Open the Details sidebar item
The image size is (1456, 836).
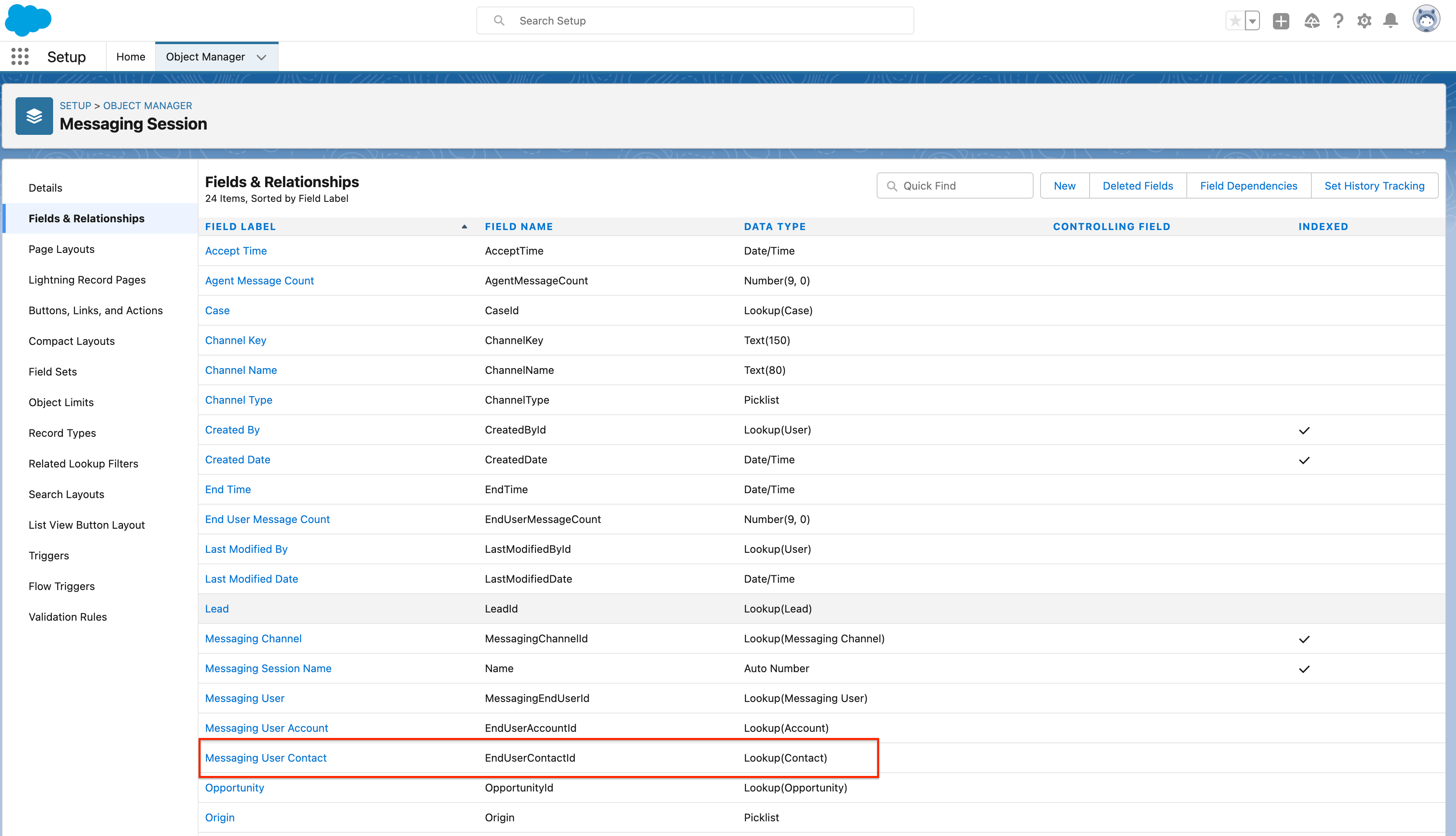tap(45, 188)
